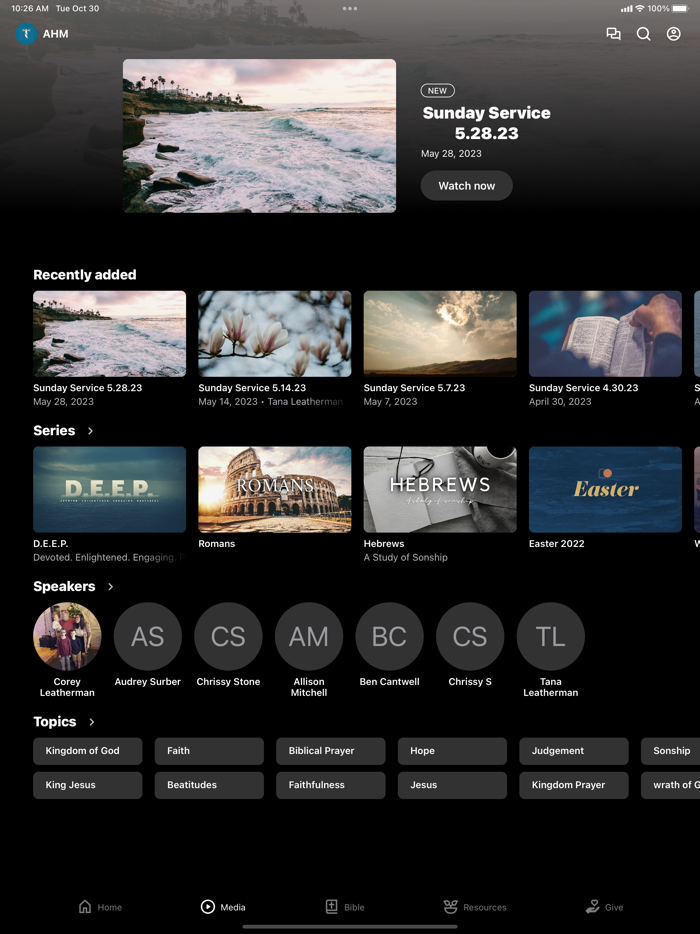Select the Biblical Prayer topic

point(331,751)
